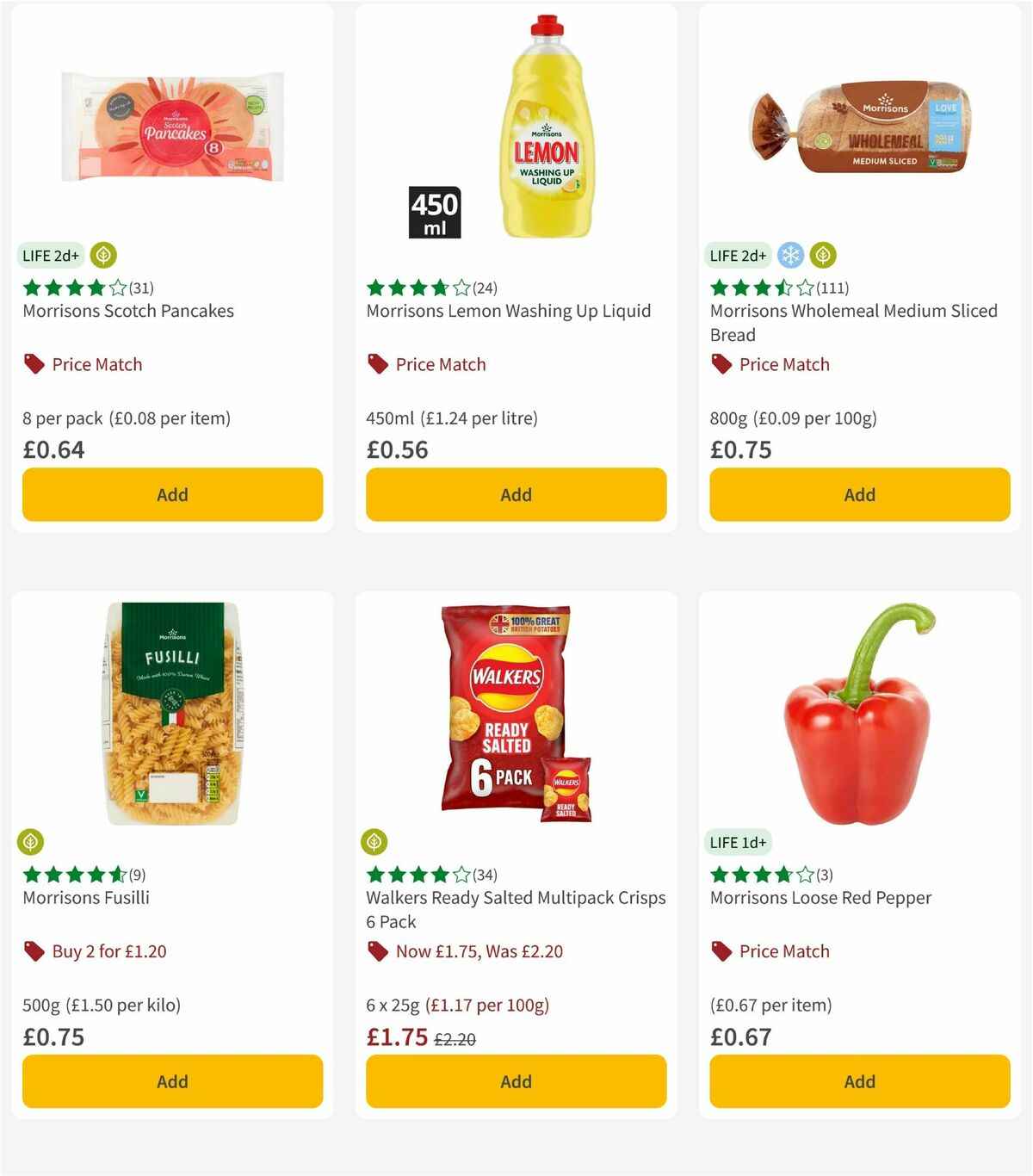Open the Morrisons Fusilli product page
Image resolution: width=1033 pixels, height=1176 pixels.
coord(89,897)
